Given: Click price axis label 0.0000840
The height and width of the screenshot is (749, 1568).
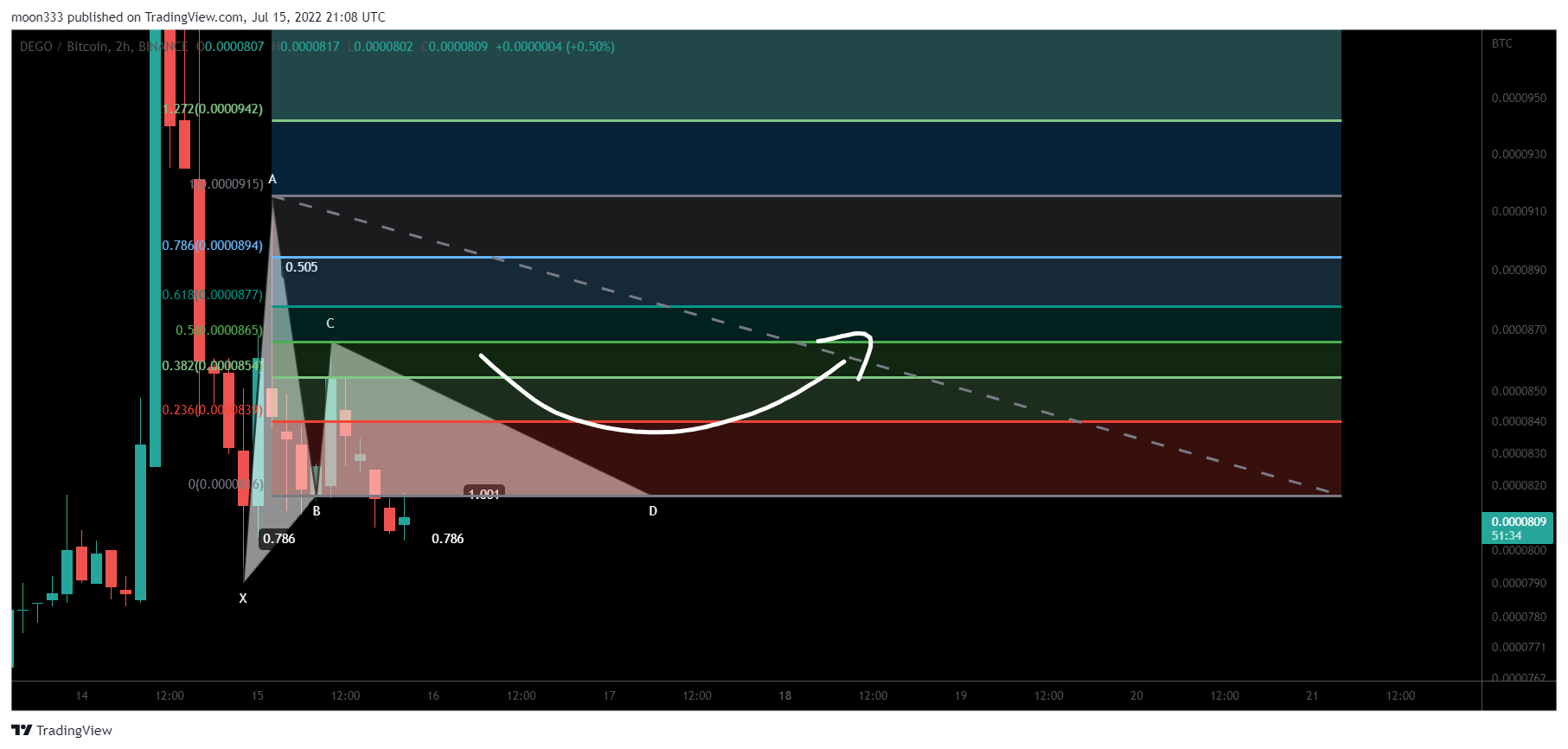Looking at the screenshot, I should (1519, 421).
